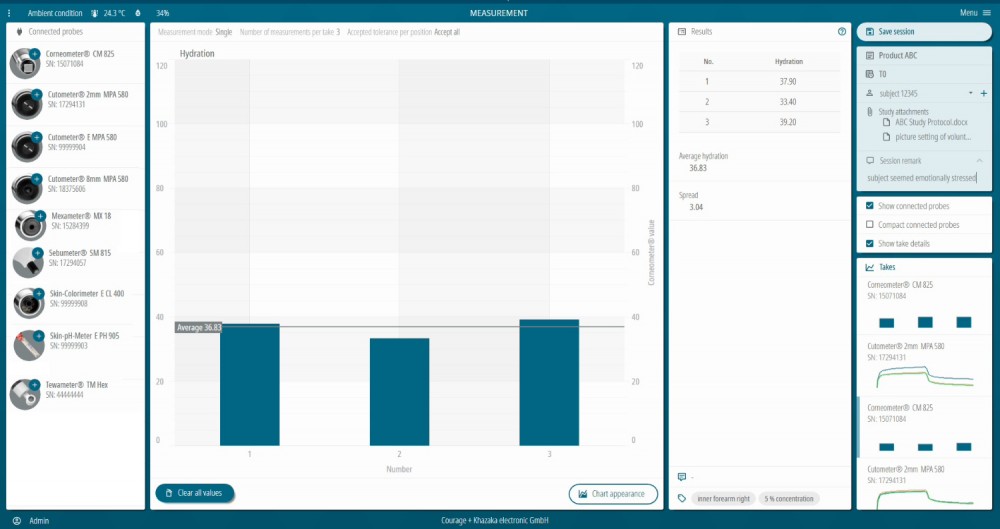
Task: Open the subject 12345 dropdown
Action: coord(970,93)
